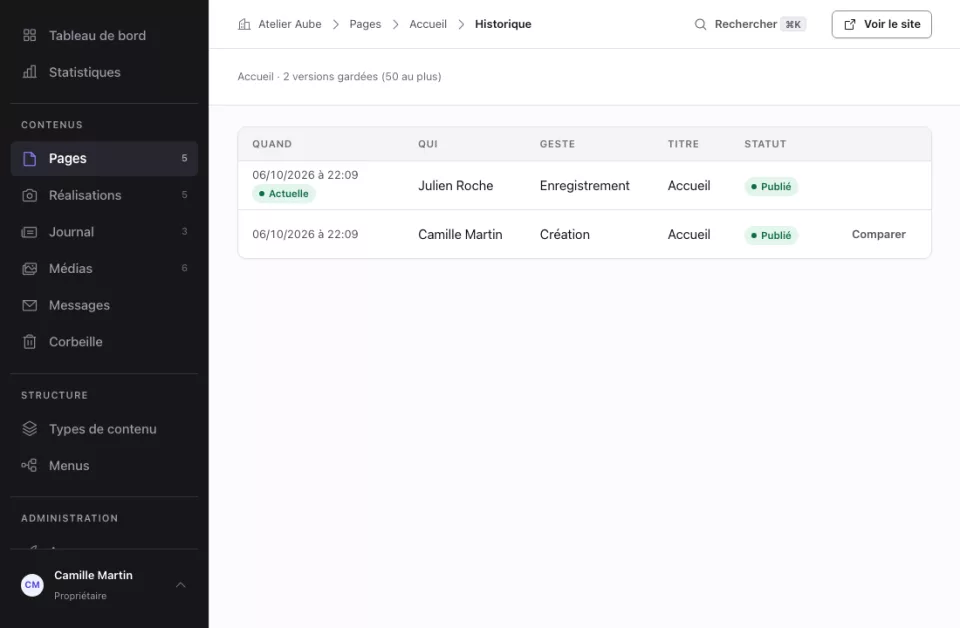The width and height of the screenshot is (960, 628).
Task: Select the Pages document icon
Action: (29, 159)
